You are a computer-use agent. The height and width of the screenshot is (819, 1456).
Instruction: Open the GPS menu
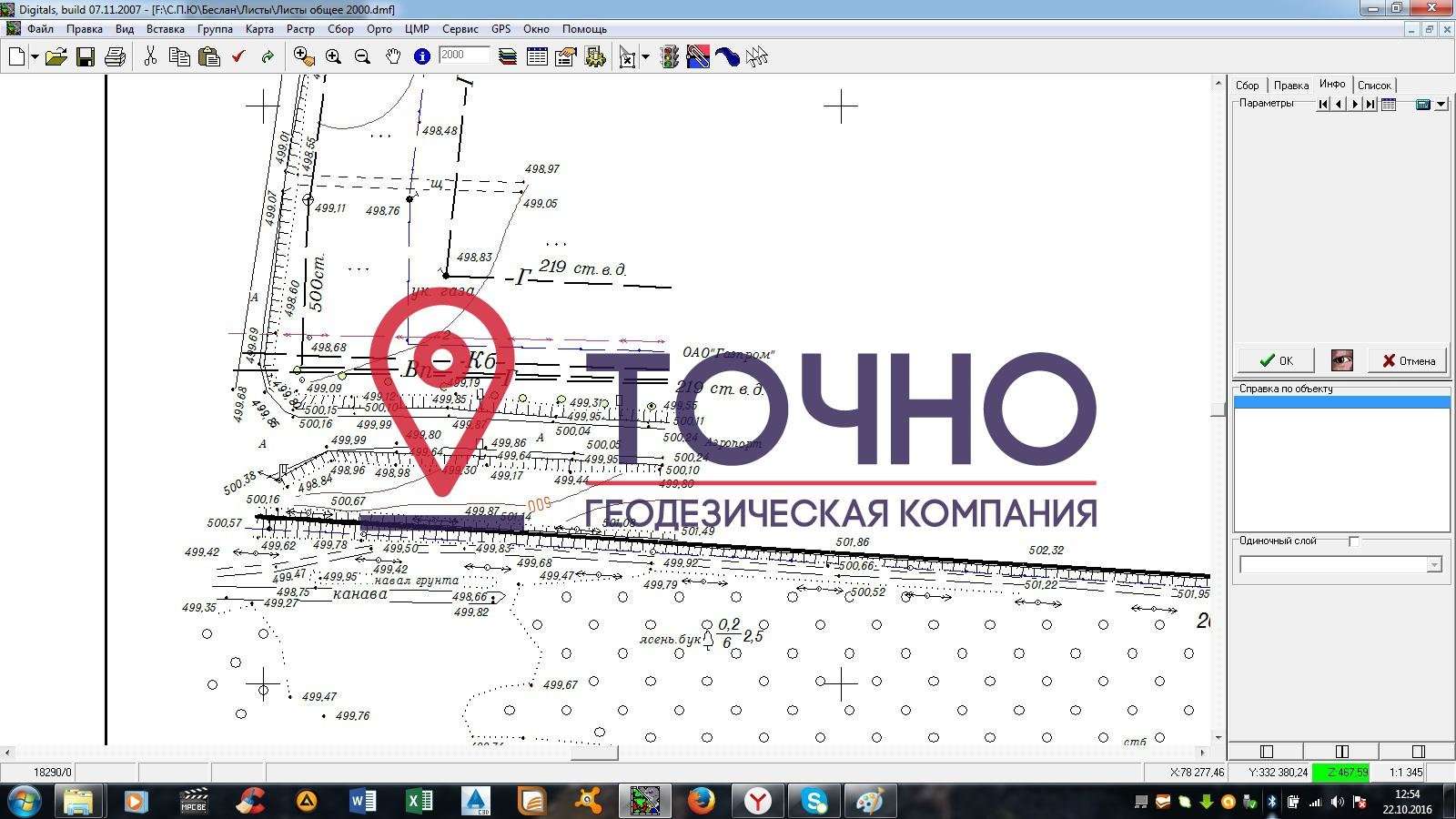[501, 29]
